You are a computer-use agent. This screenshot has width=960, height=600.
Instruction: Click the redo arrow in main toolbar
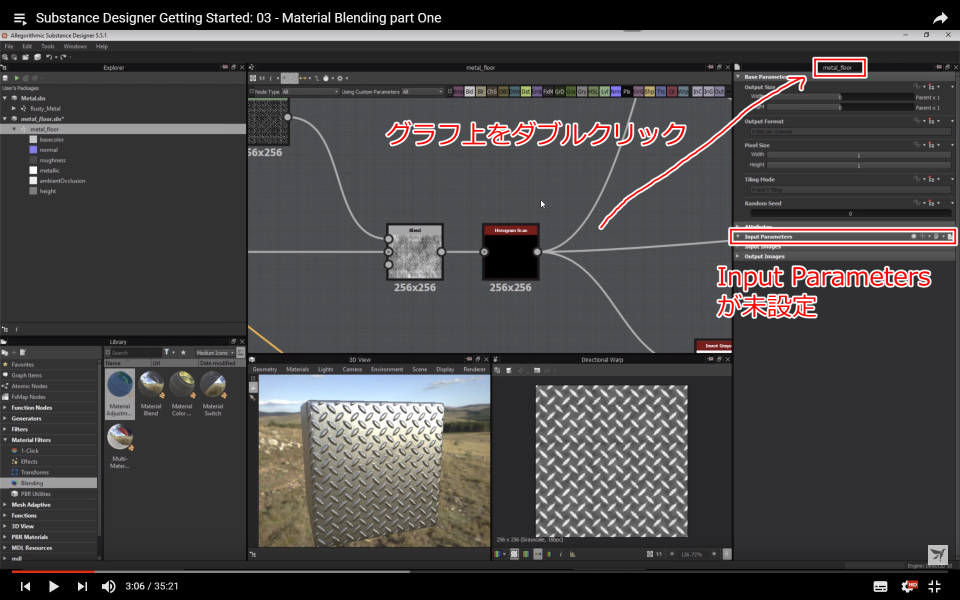pos(63,57)
